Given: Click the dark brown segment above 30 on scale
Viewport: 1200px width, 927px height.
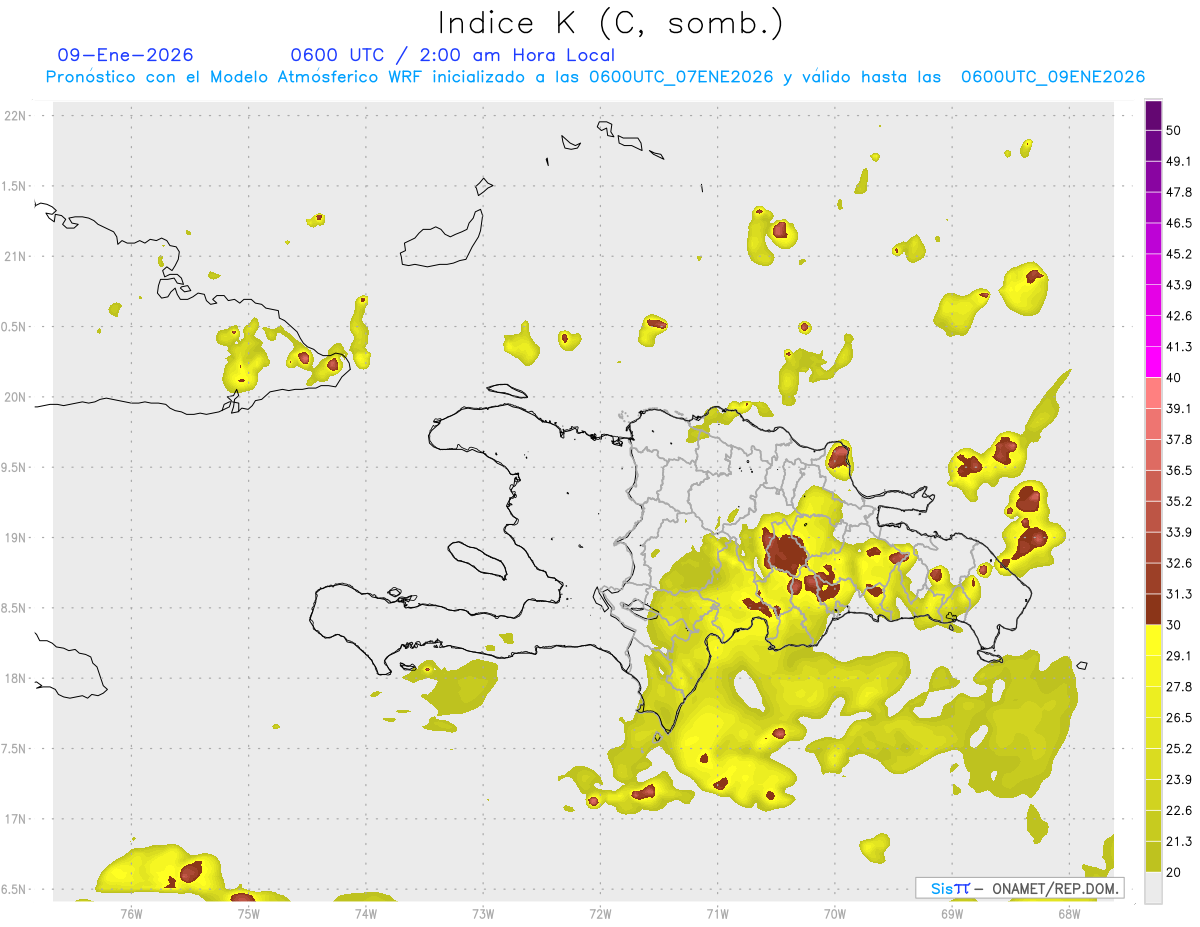Looking at the screenshot, I should tap(1154, 609).
